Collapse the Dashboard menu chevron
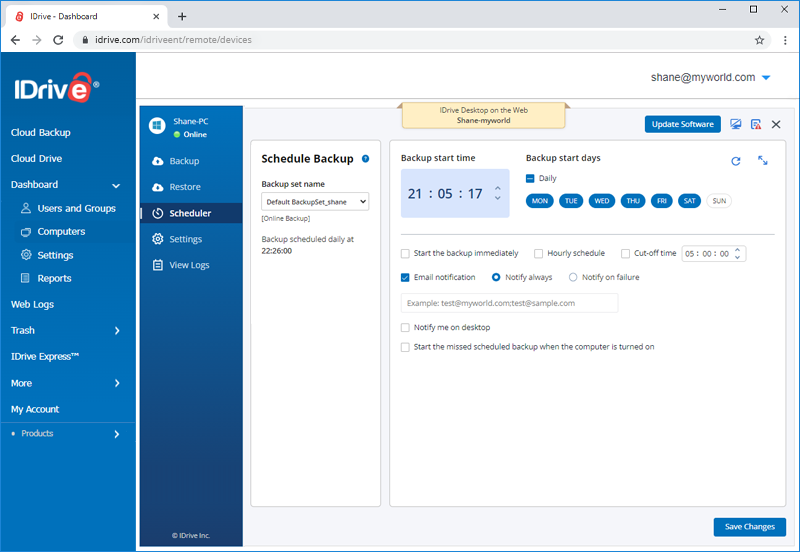800x552 pixels. click(116, 186)
